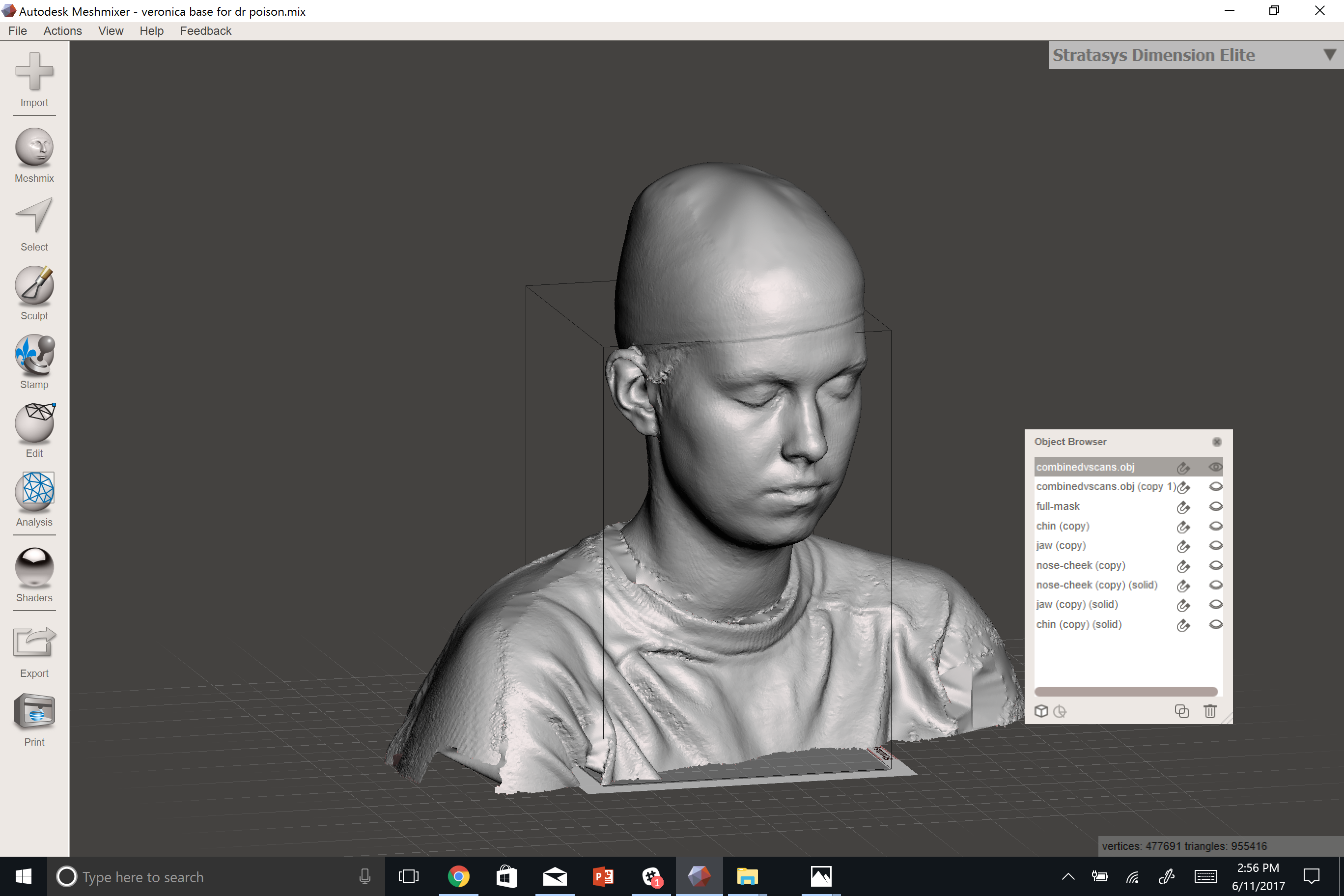This screenshot has height=896, width=1344.
Task: Open File Explorer from the taskbar
Action: coord(747,876)
